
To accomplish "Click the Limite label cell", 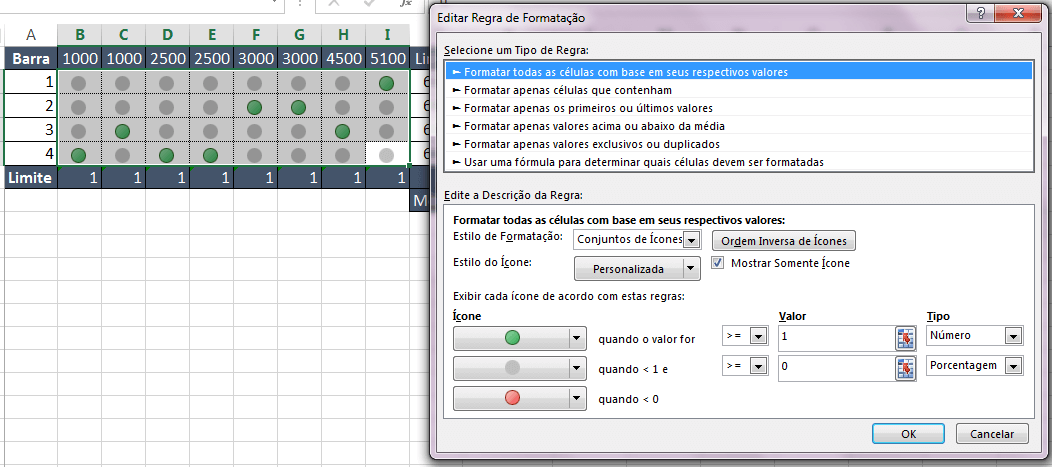I will point(31,178).
